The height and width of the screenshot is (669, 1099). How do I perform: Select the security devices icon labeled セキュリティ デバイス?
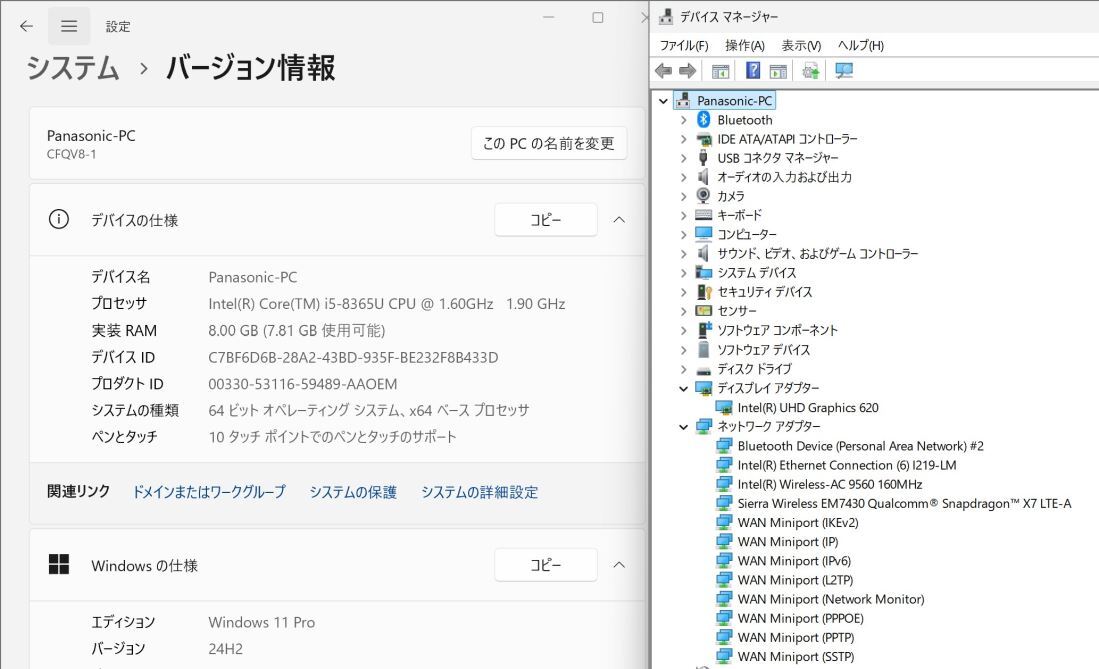pyautogui.click(x=704, y=292)
